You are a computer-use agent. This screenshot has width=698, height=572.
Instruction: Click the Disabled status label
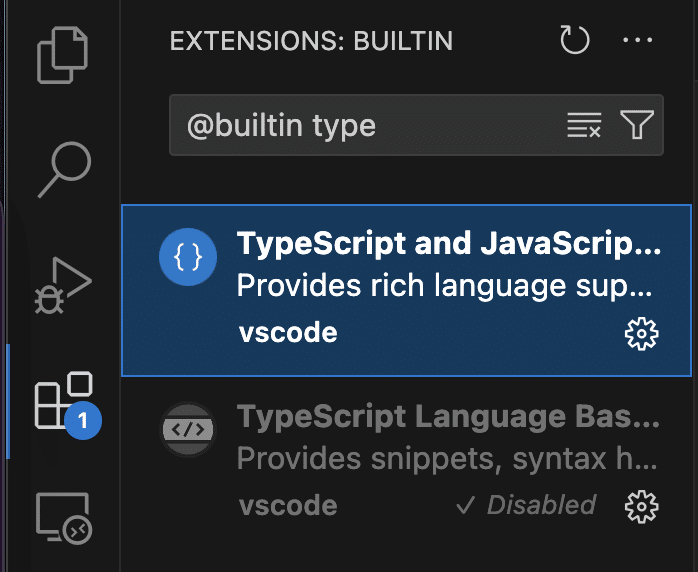click(x=526, y=506)
